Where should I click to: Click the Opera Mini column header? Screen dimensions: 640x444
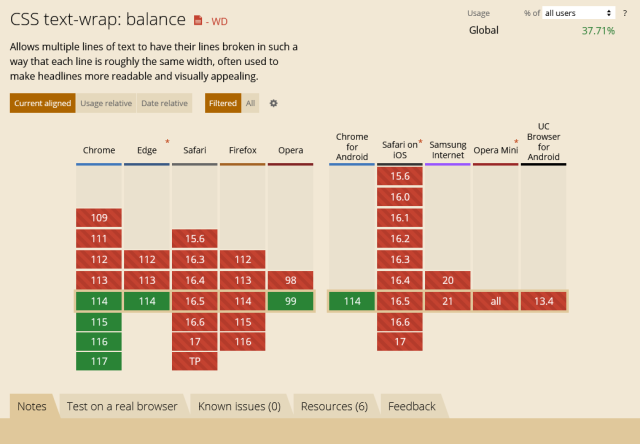pos(496,150)
